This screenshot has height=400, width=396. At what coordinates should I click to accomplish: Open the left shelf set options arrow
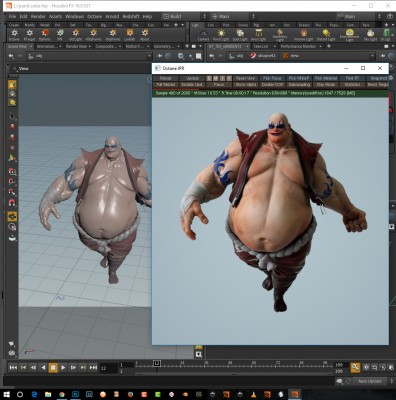[182, 25]
